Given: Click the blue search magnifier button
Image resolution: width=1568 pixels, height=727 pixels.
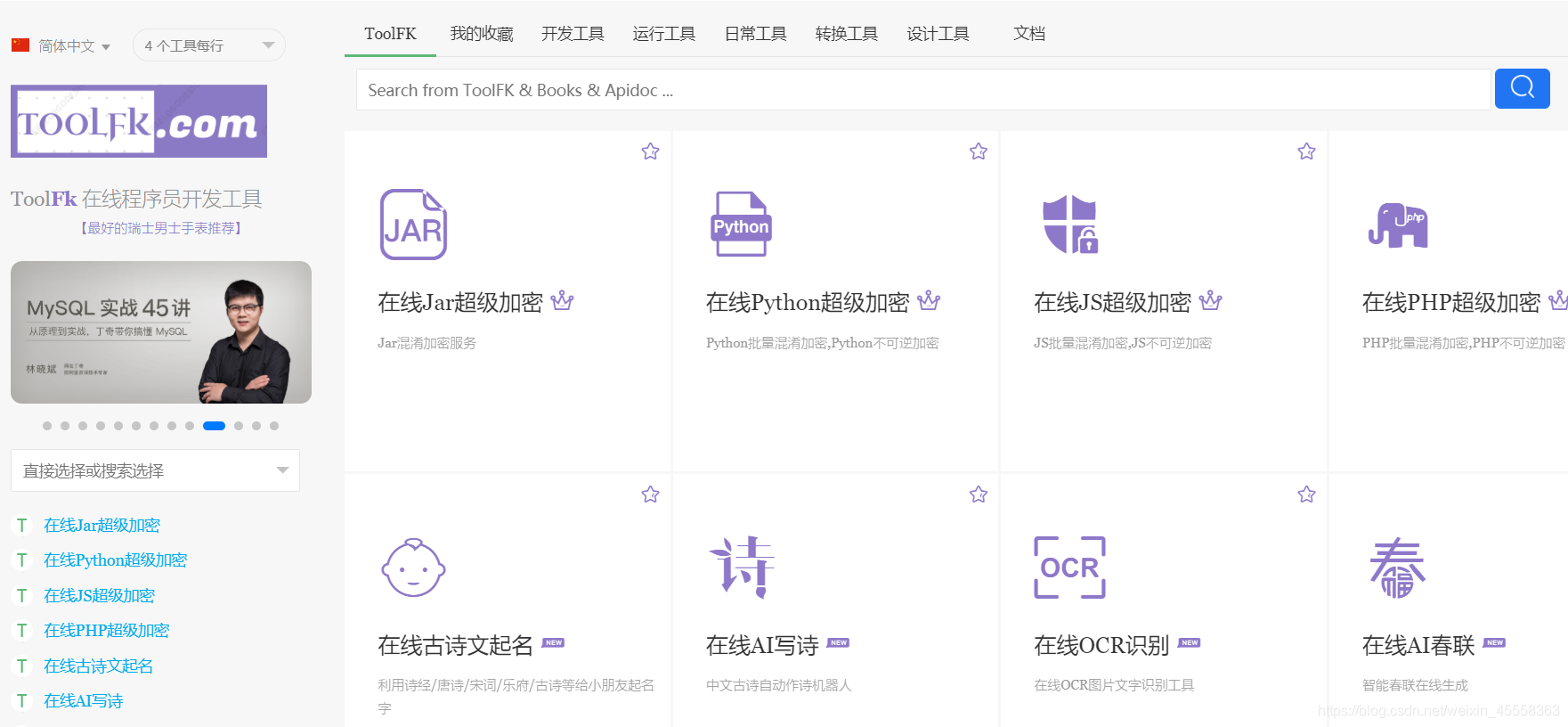Looking at the screenshot, I should coord(1523,88).
